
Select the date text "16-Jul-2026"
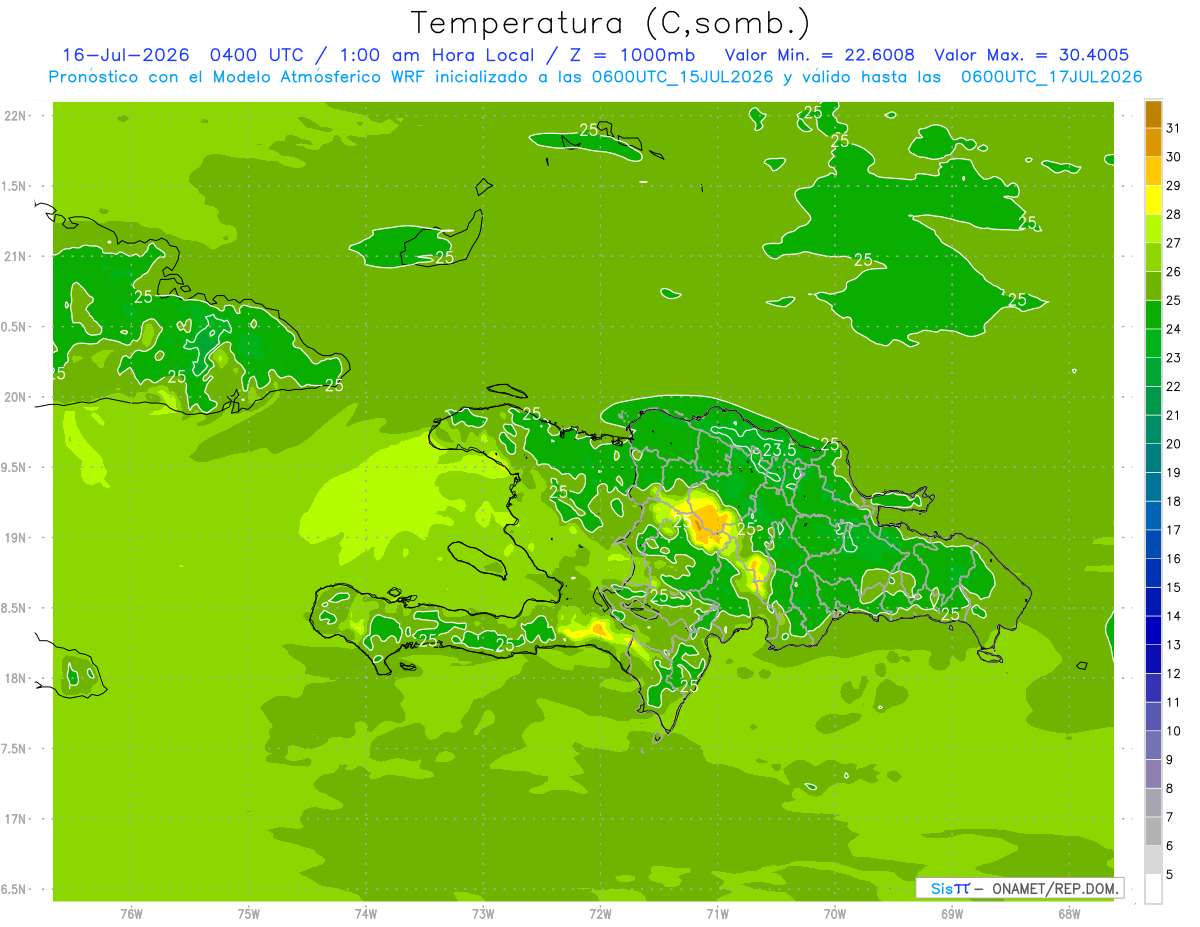(126, 55)
